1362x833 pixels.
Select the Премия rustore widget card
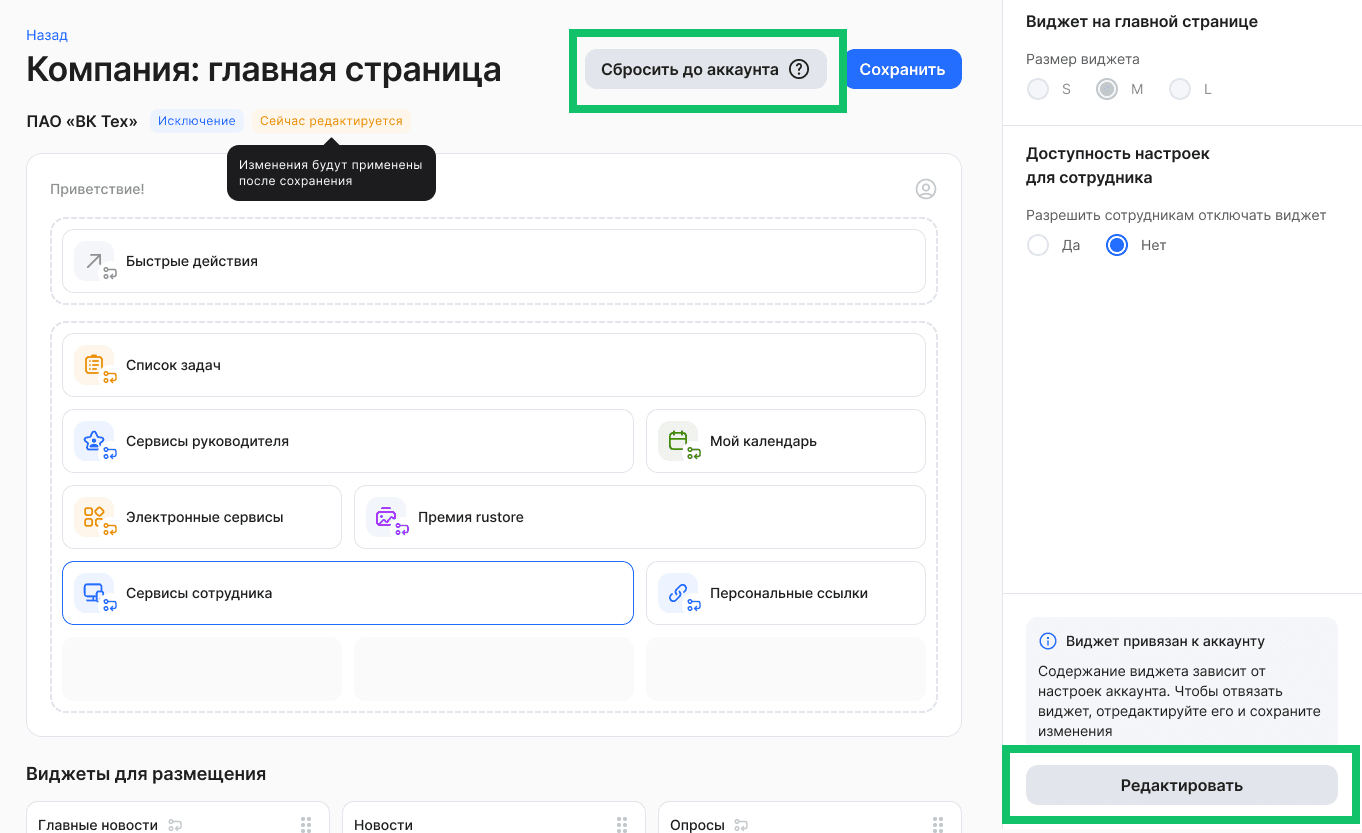(x=640, y=517)
